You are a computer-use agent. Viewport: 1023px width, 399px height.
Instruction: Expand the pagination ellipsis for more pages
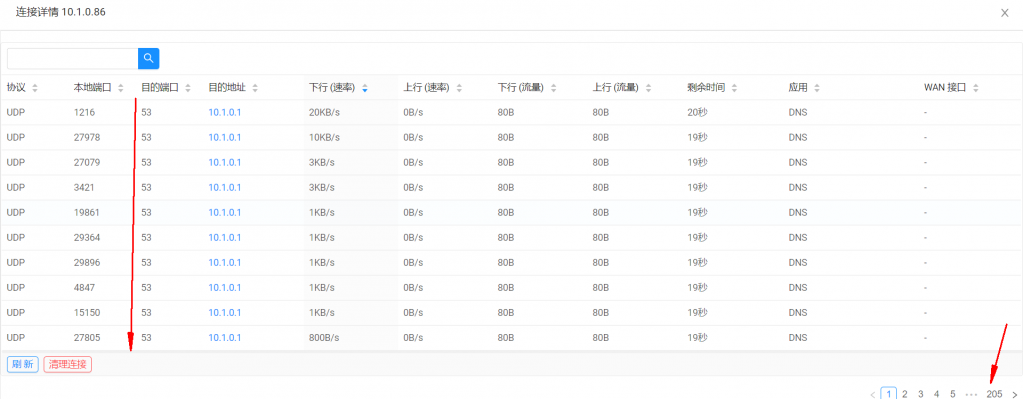click(971, 394)
